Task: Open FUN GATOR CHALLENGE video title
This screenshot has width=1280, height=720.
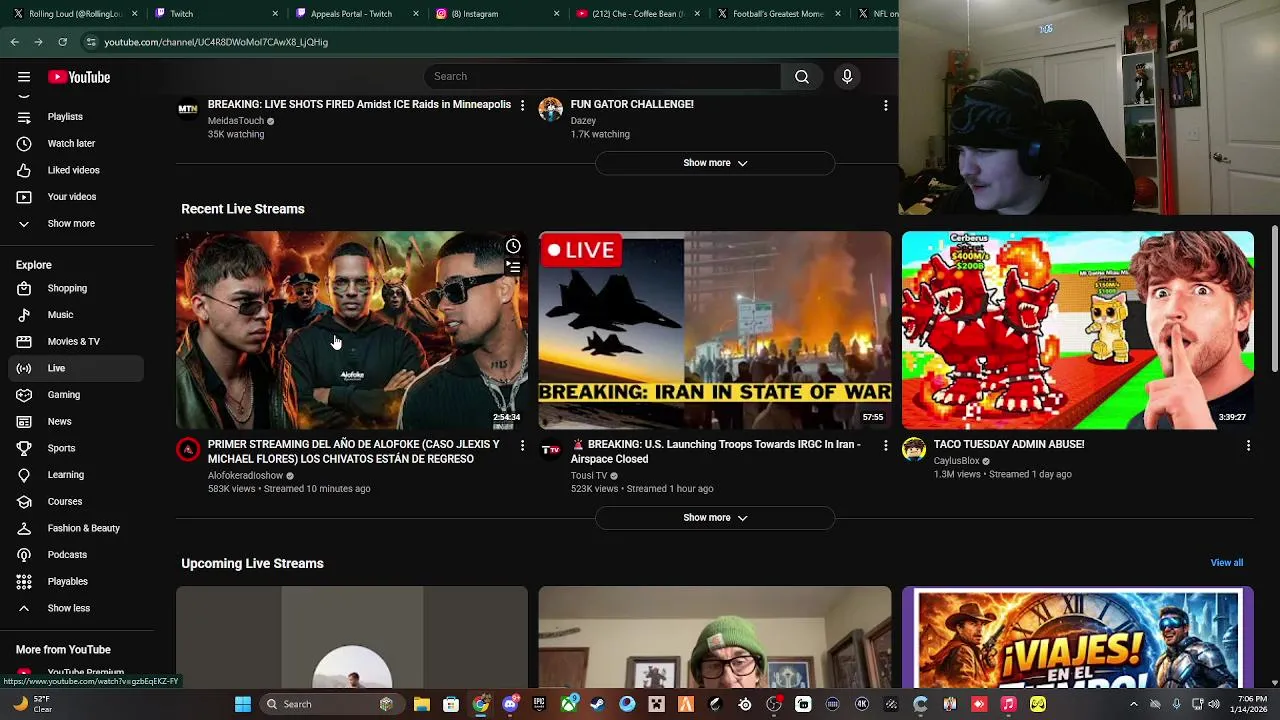Action: point(632,104)
